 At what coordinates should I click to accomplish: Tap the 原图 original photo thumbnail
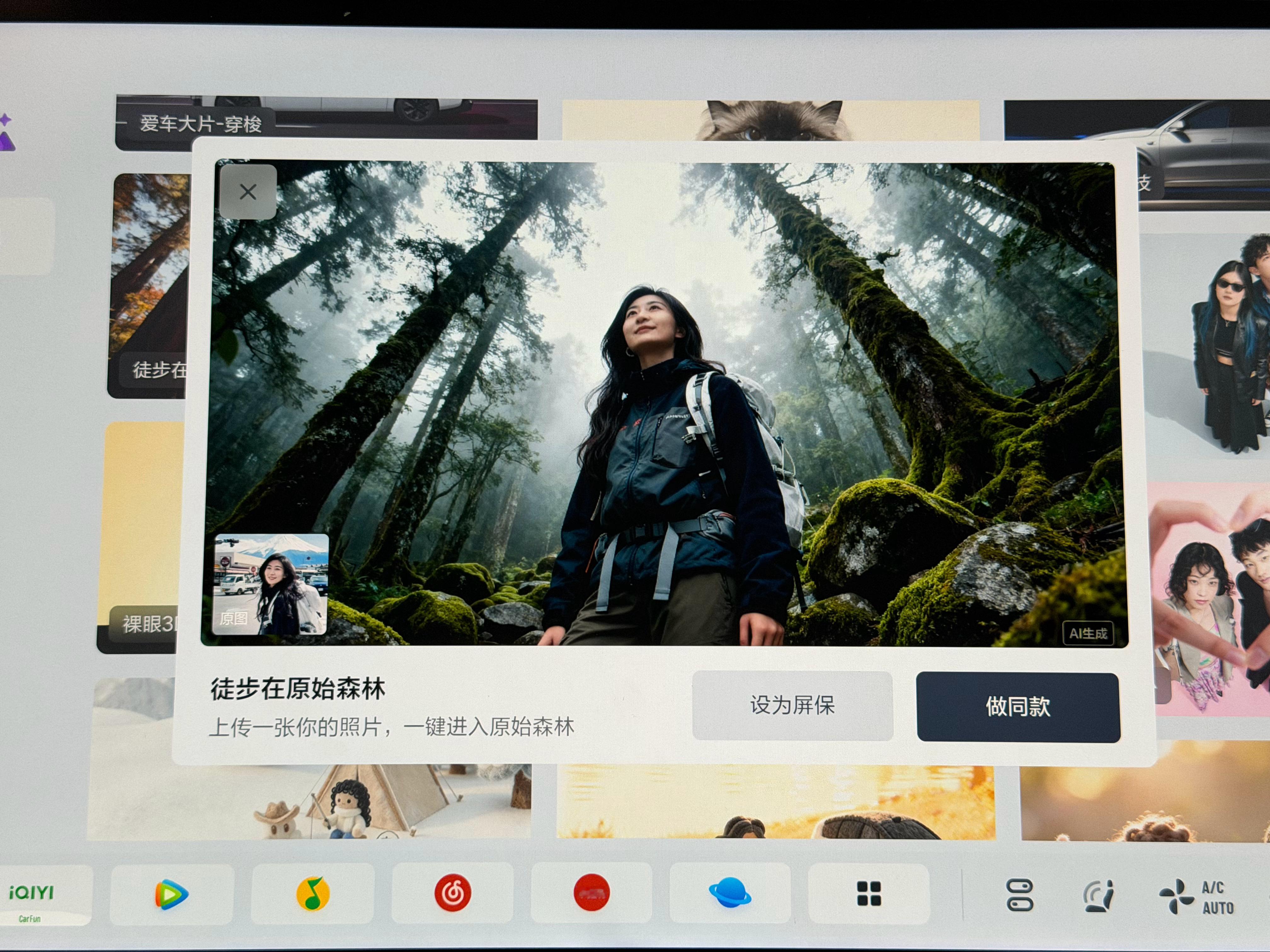(x=271, y=584)
